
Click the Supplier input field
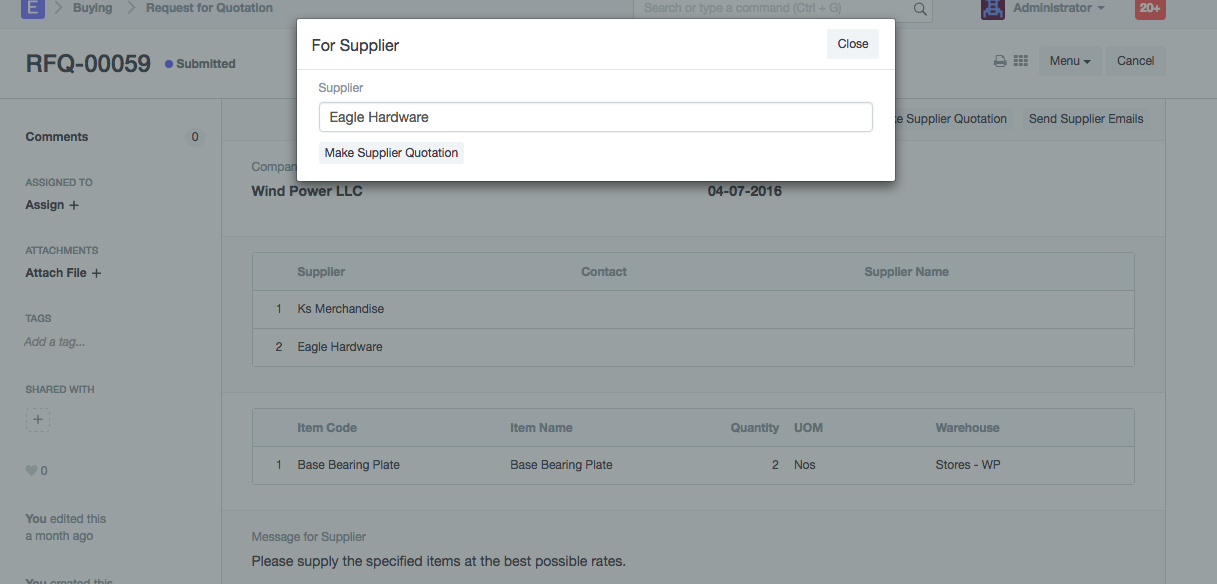pyautogui.click(x=595, y=117)
